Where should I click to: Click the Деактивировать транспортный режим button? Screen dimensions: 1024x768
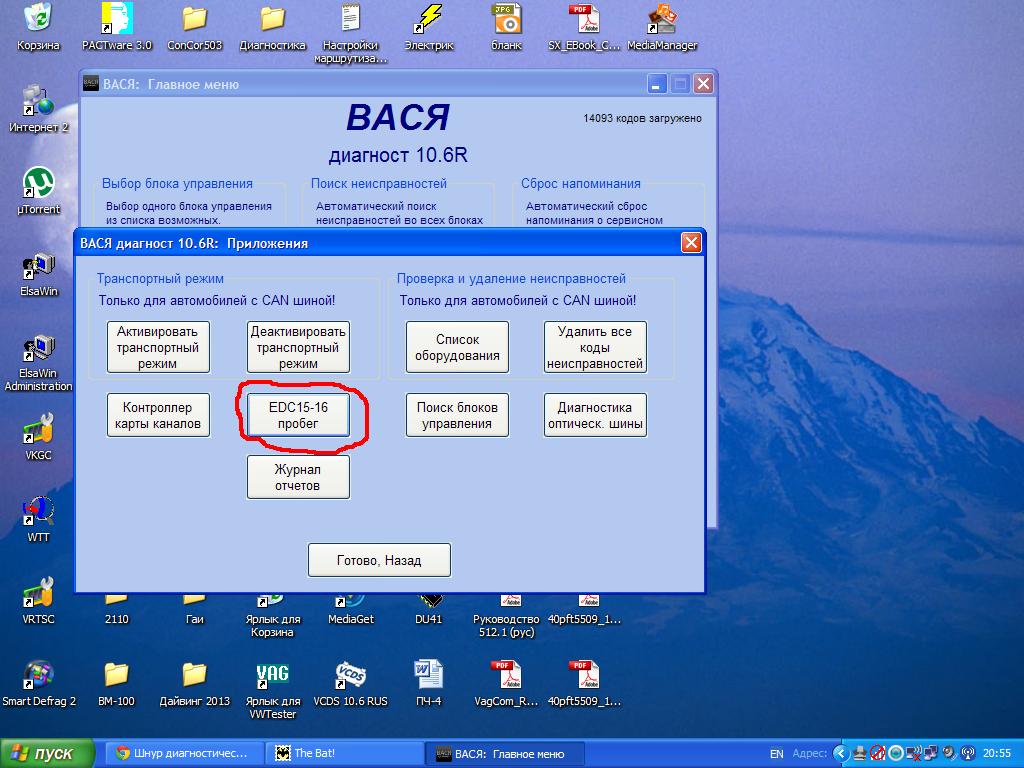298,347
